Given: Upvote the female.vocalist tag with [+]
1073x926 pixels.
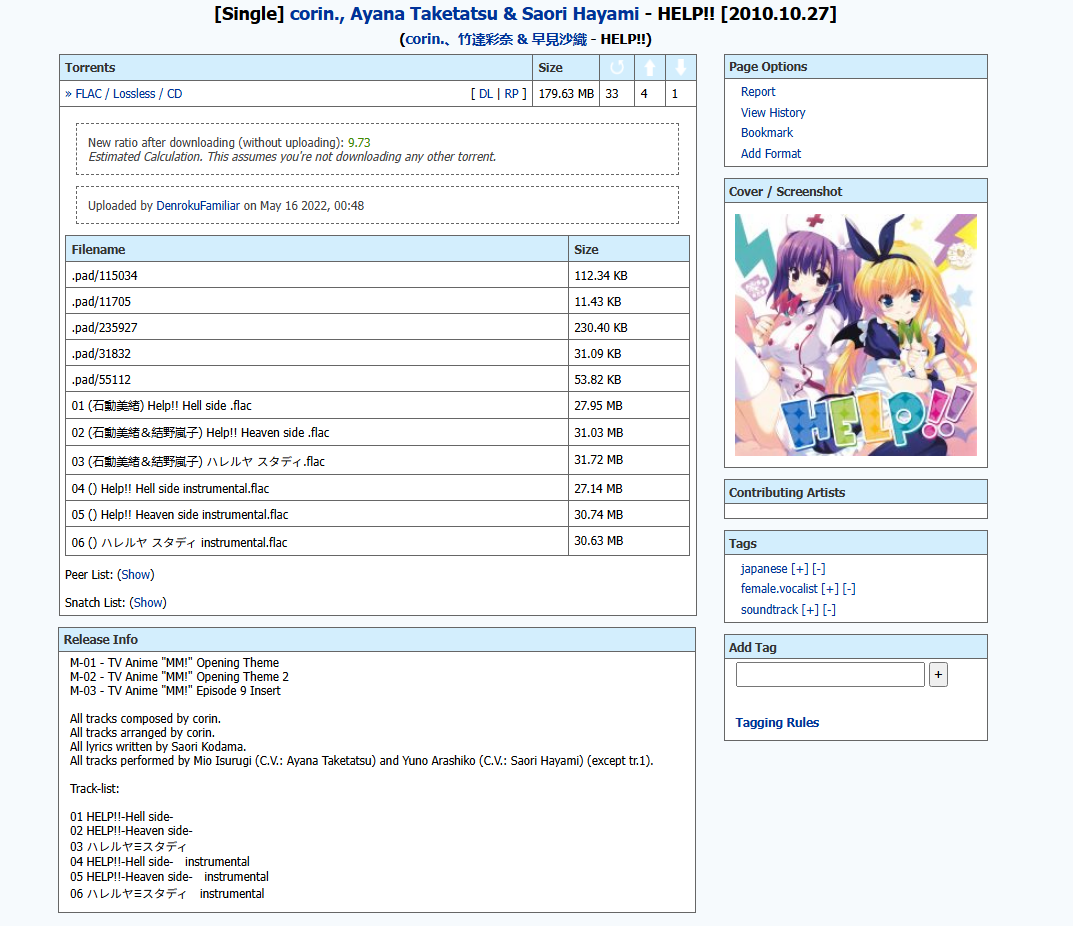Looking at the screenshot, I should coord(829,589).
